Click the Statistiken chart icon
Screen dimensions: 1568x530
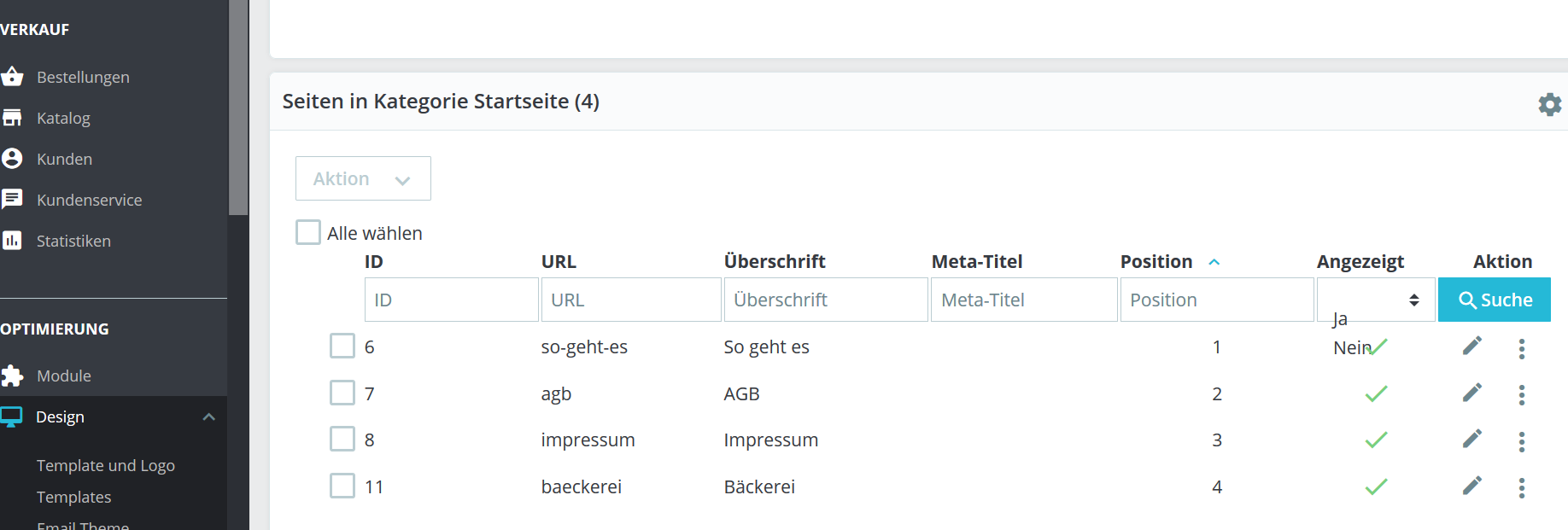click(12, 241)
